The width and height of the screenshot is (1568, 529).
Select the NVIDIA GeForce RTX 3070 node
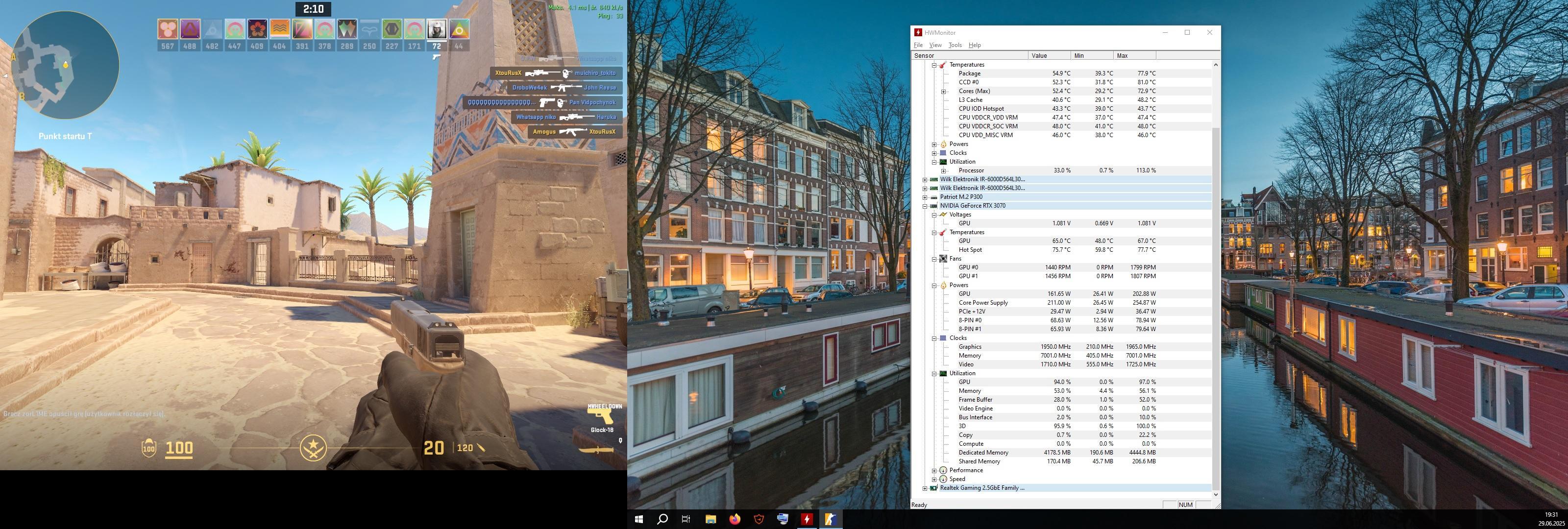(x=972, y=206)
